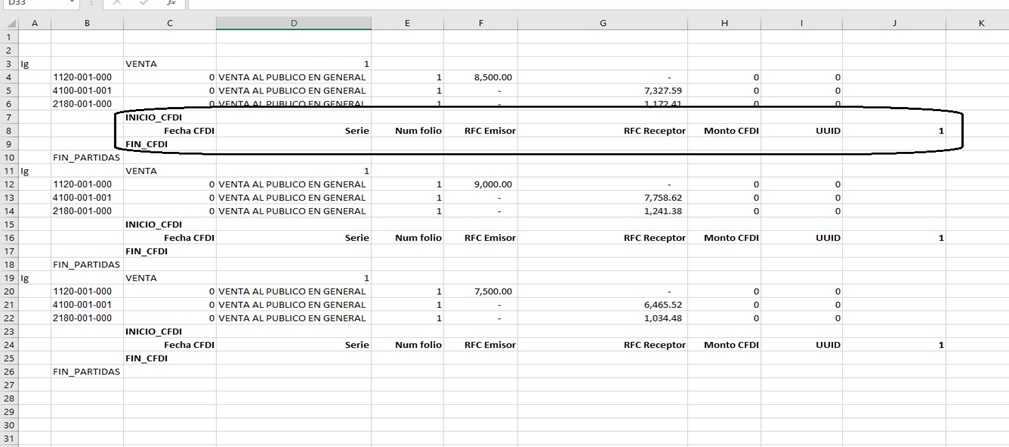This screenshot has height=447, width=1009.
Task: Click the Cancel entry X icon
Action: point(117,3)
